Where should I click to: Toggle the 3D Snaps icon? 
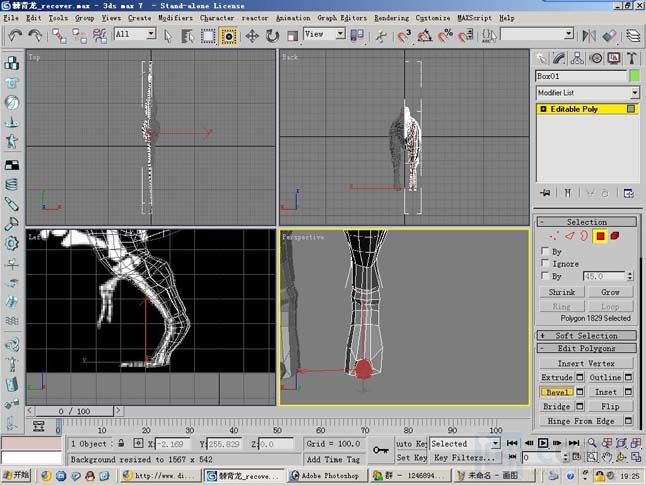(x=404, y=36)
